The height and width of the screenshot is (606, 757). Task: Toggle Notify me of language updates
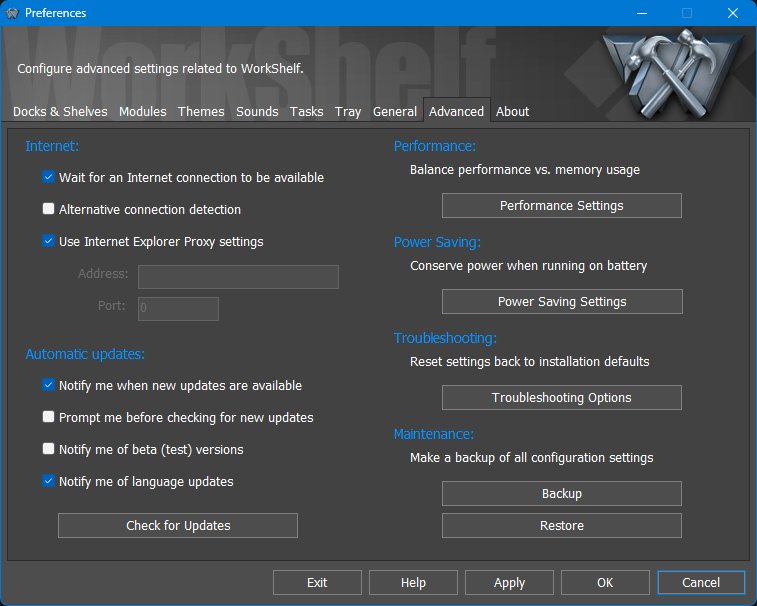(48, 481)
